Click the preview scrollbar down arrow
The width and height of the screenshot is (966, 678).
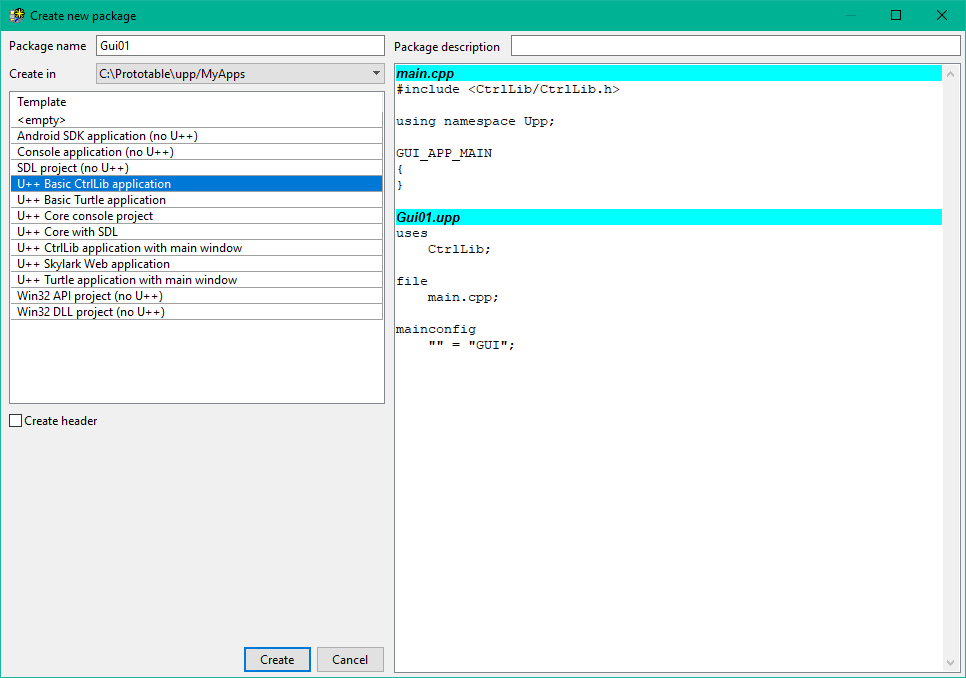pyautogui.click(x=950, y=663)
